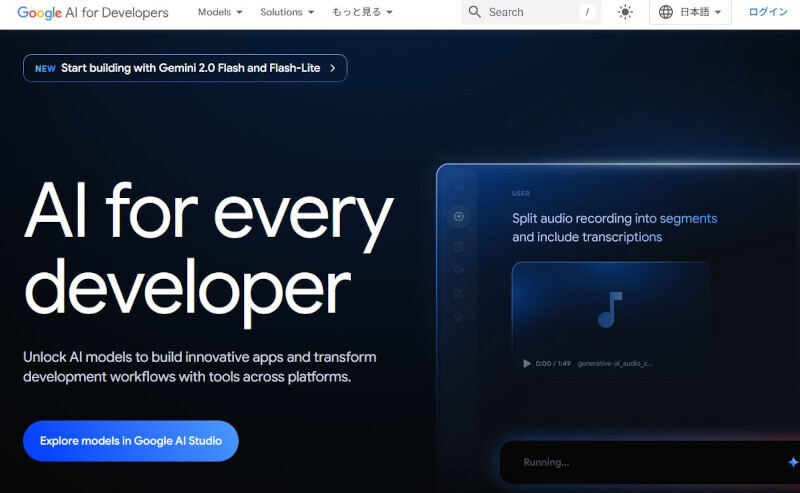The width and height of the screenshot is (800, 493).
Task: Click the globe language icon
Action: pos(666,12)
